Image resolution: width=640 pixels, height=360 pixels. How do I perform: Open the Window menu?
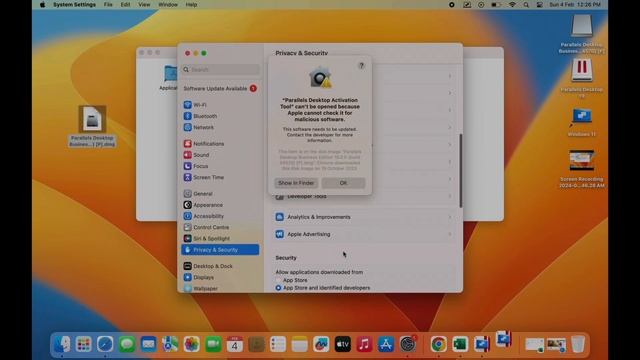point(168,4)
